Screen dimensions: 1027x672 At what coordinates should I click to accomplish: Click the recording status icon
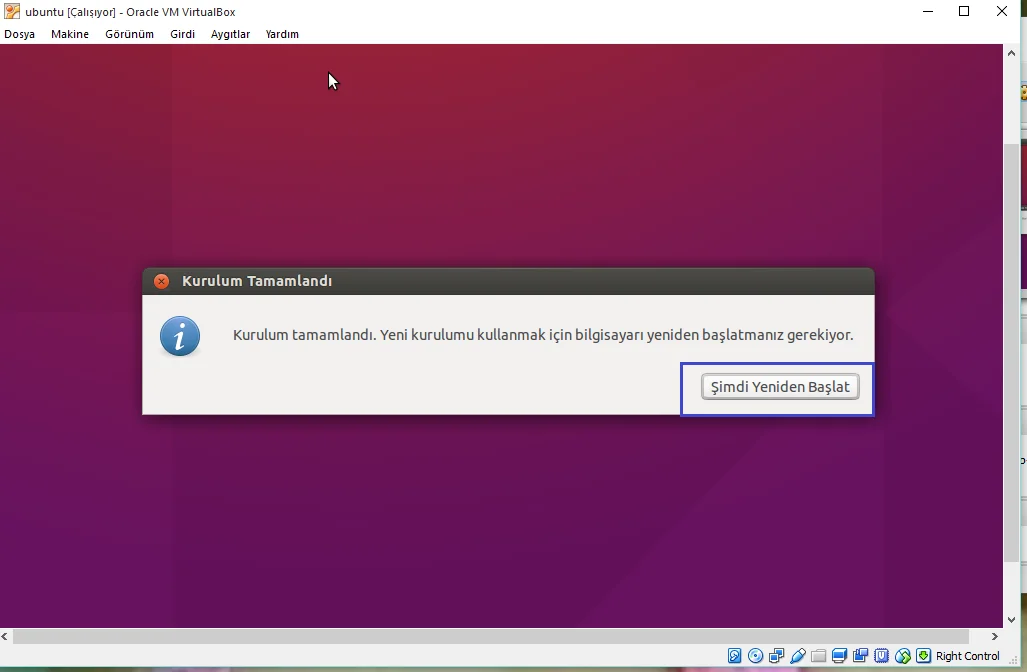(x=861, y=656)
